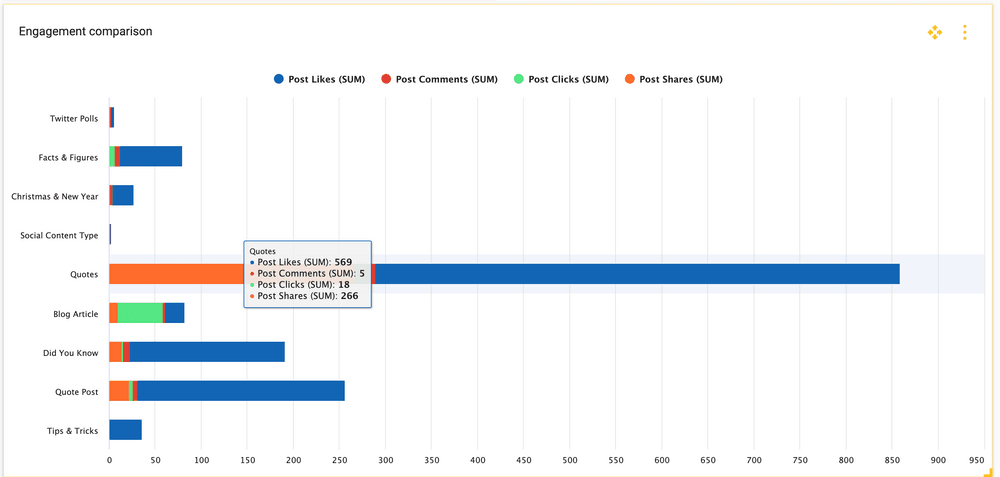This screenshot has height=477, width=1000.
Task: Click the blue Facts & Figures bar segment
Action: 150,157
